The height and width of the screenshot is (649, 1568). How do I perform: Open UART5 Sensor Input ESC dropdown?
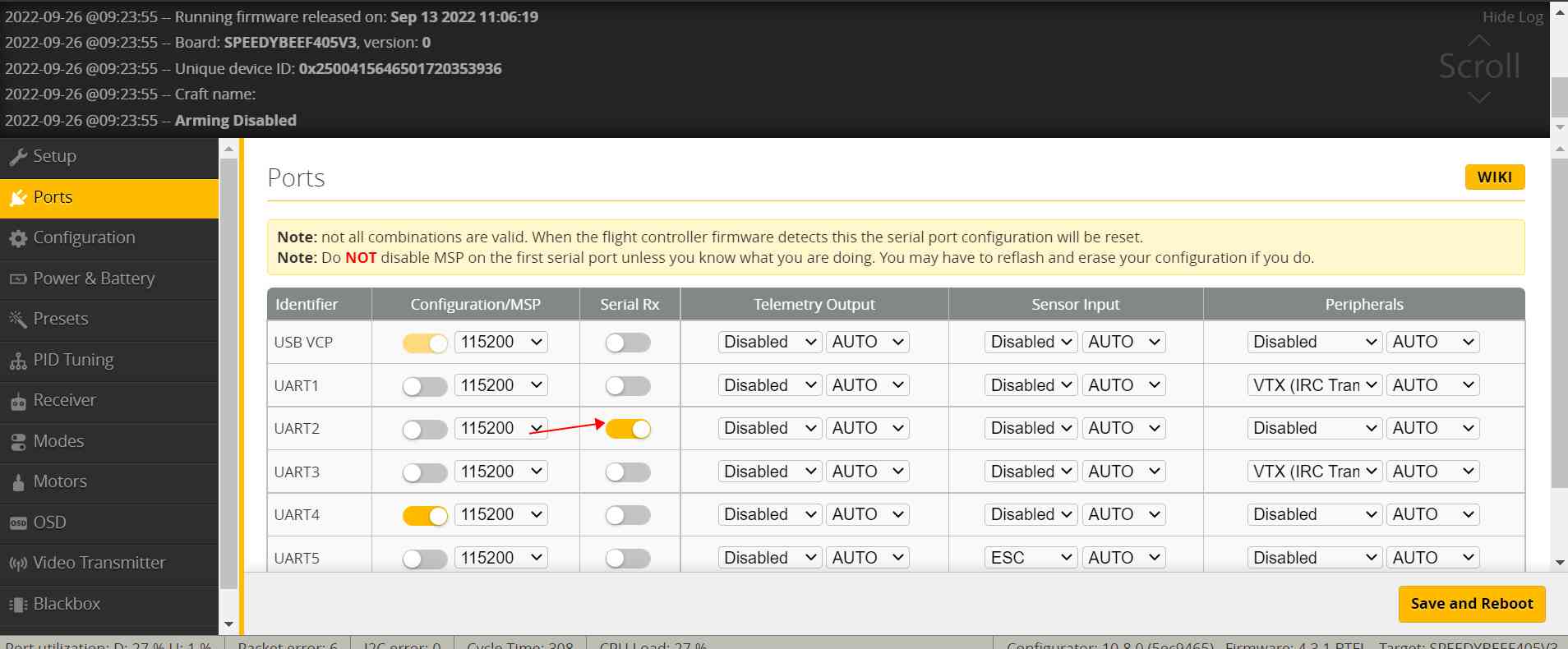click(x=1031, y=558)
